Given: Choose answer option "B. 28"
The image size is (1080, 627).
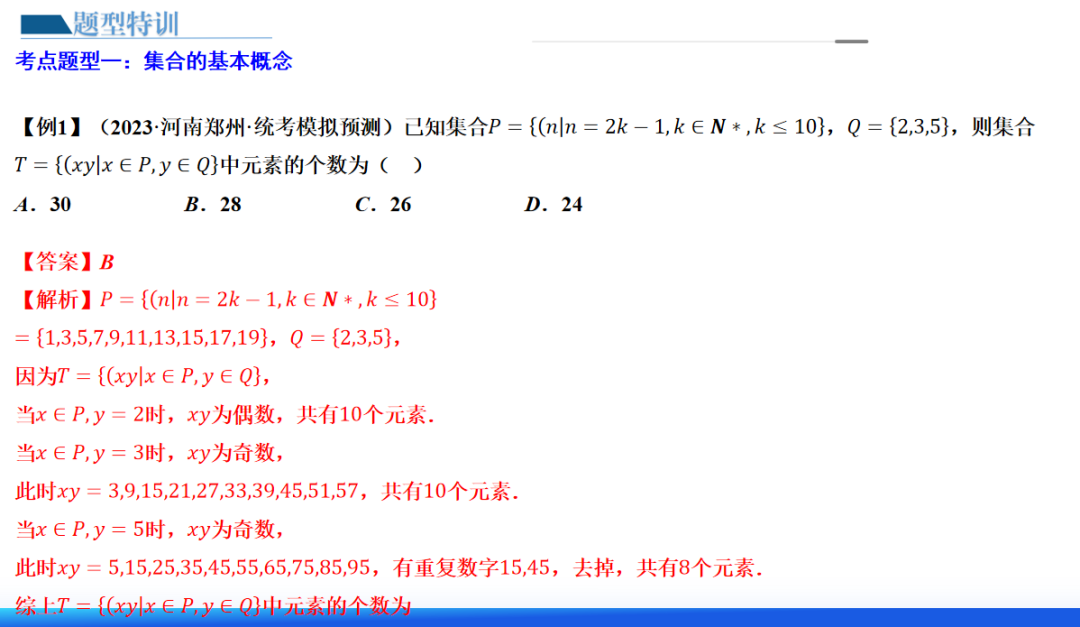Looking at the screenshot, I should [x=213, y=205].
